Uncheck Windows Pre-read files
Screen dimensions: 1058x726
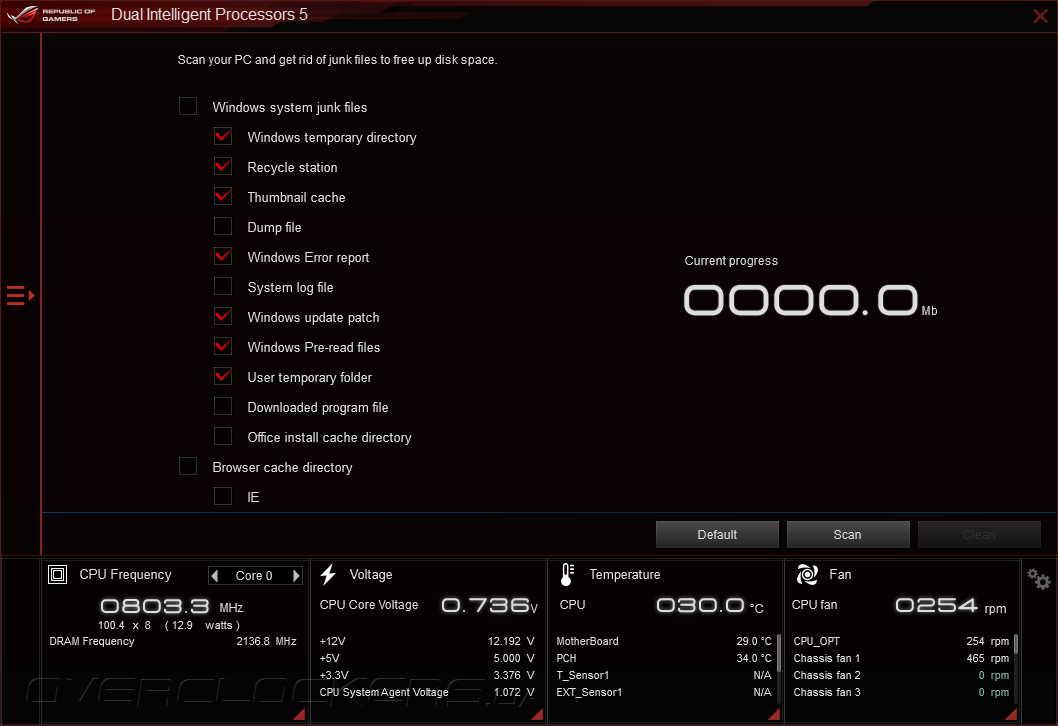[223, 347]
